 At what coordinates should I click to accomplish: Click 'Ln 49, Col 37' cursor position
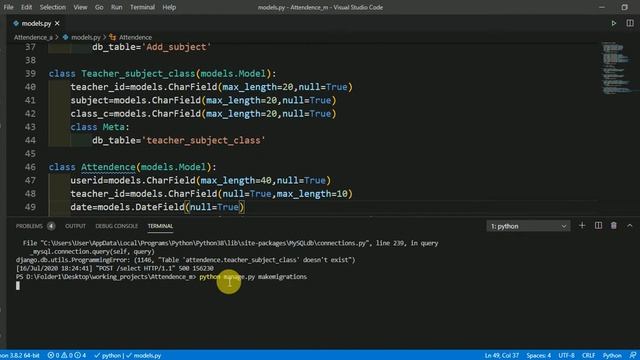point(502,356)
